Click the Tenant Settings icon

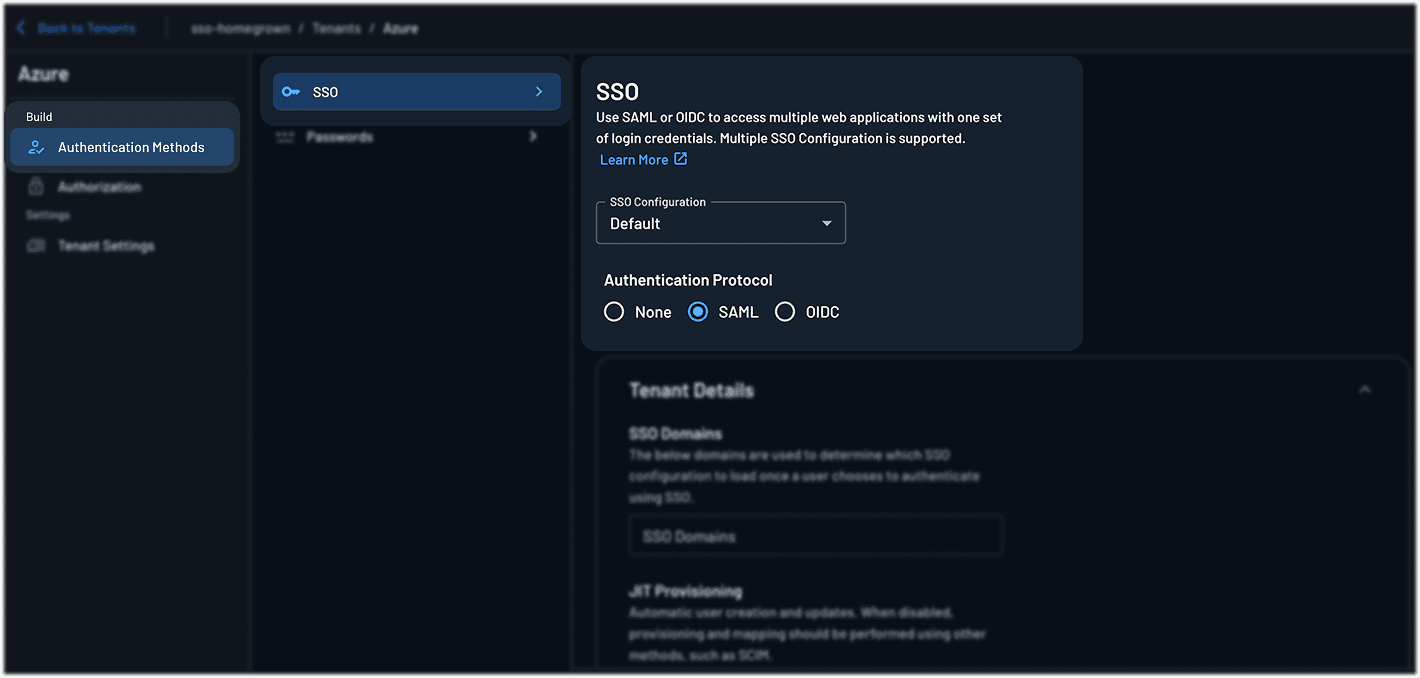[36, 246]
